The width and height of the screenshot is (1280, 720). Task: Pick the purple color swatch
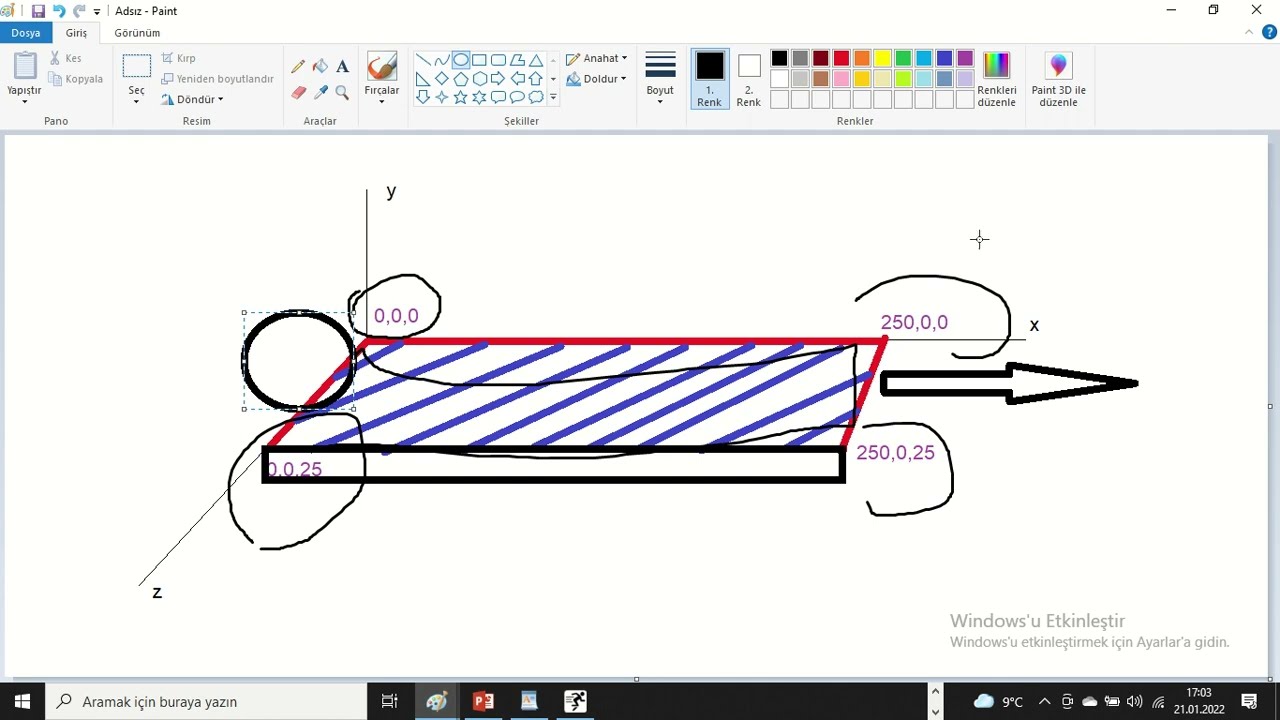(x=965, y=58)
